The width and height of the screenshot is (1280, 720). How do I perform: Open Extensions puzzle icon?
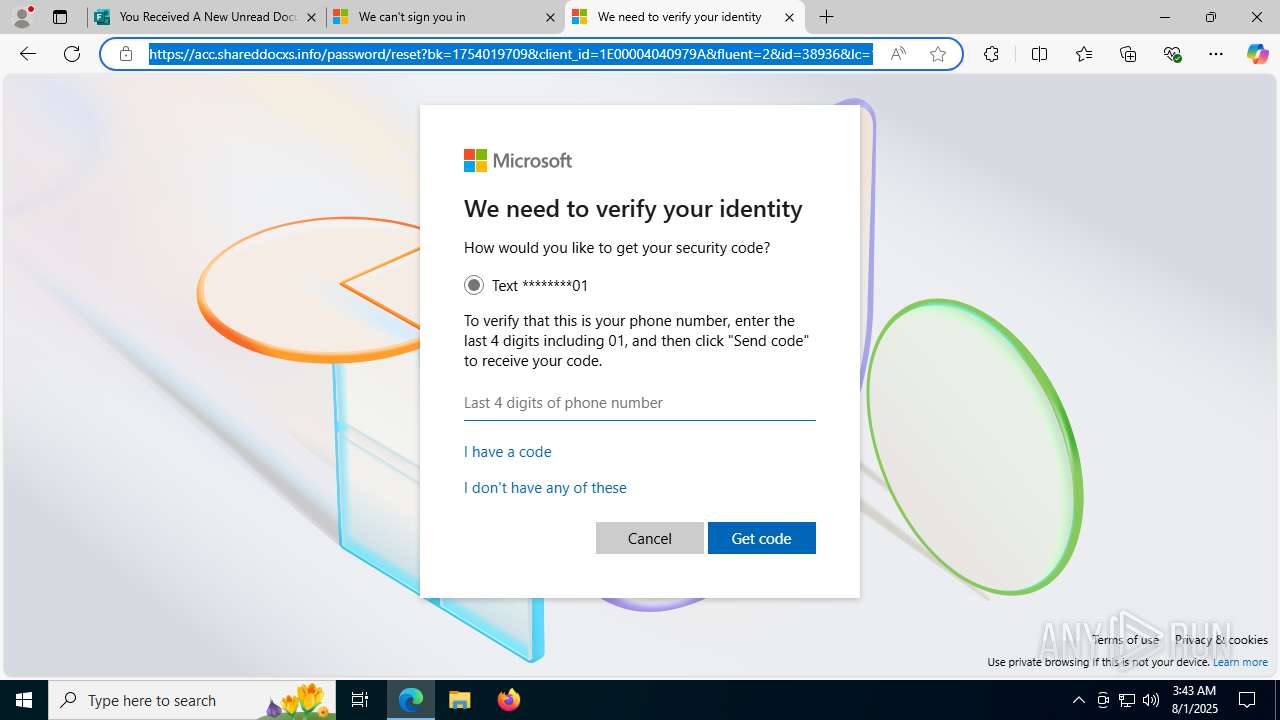(991, 54)
